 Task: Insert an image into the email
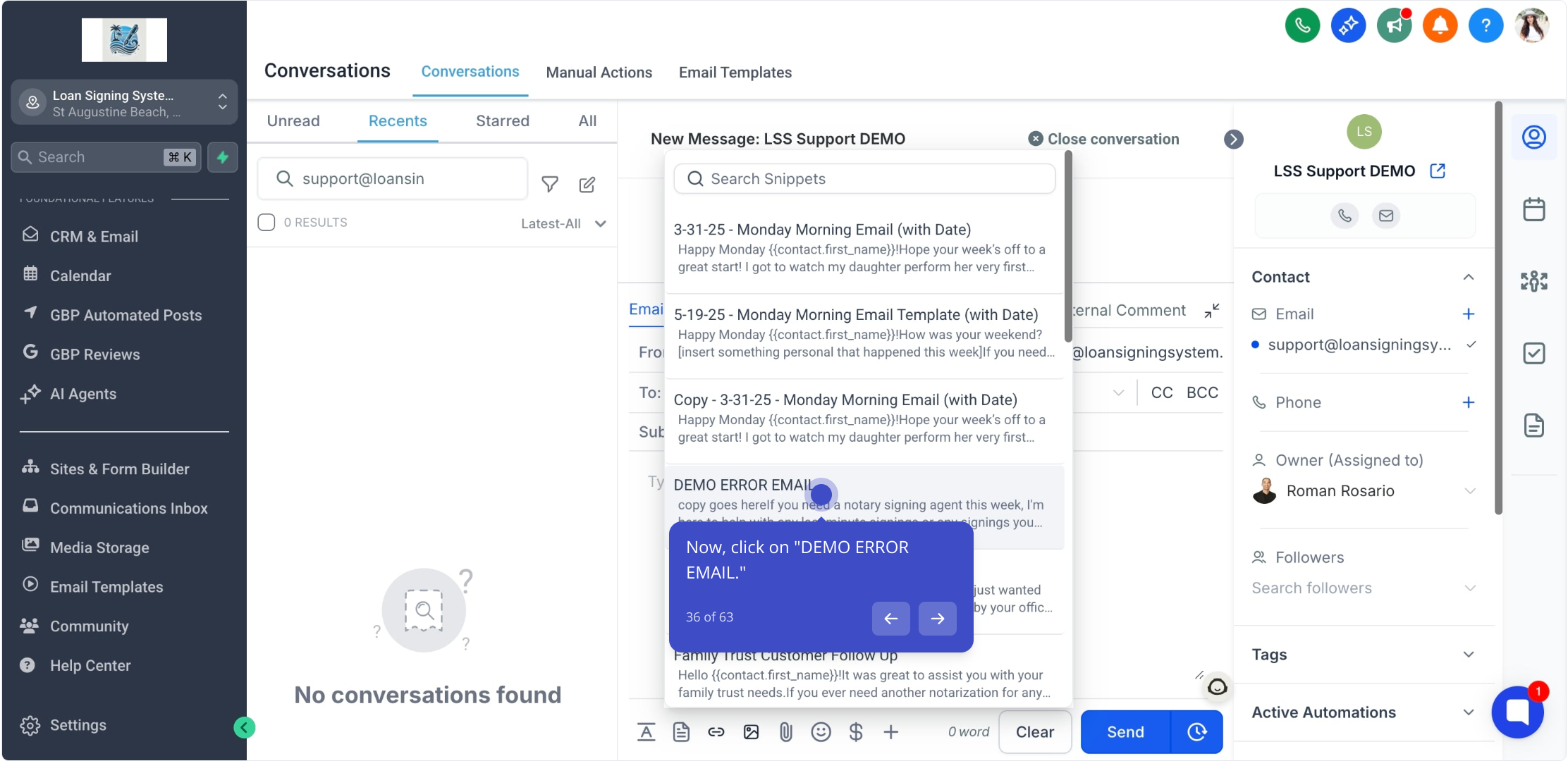pos(752,732)
